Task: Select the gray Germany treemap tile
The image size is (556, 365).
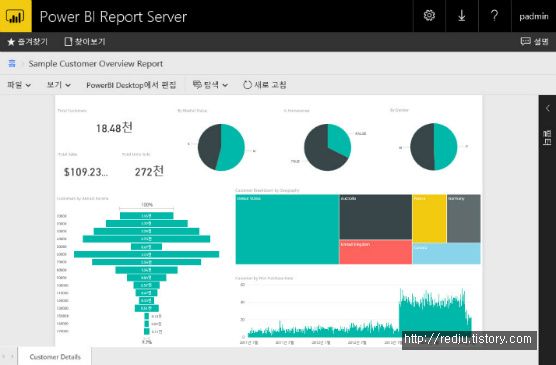Action: [464, 219]
